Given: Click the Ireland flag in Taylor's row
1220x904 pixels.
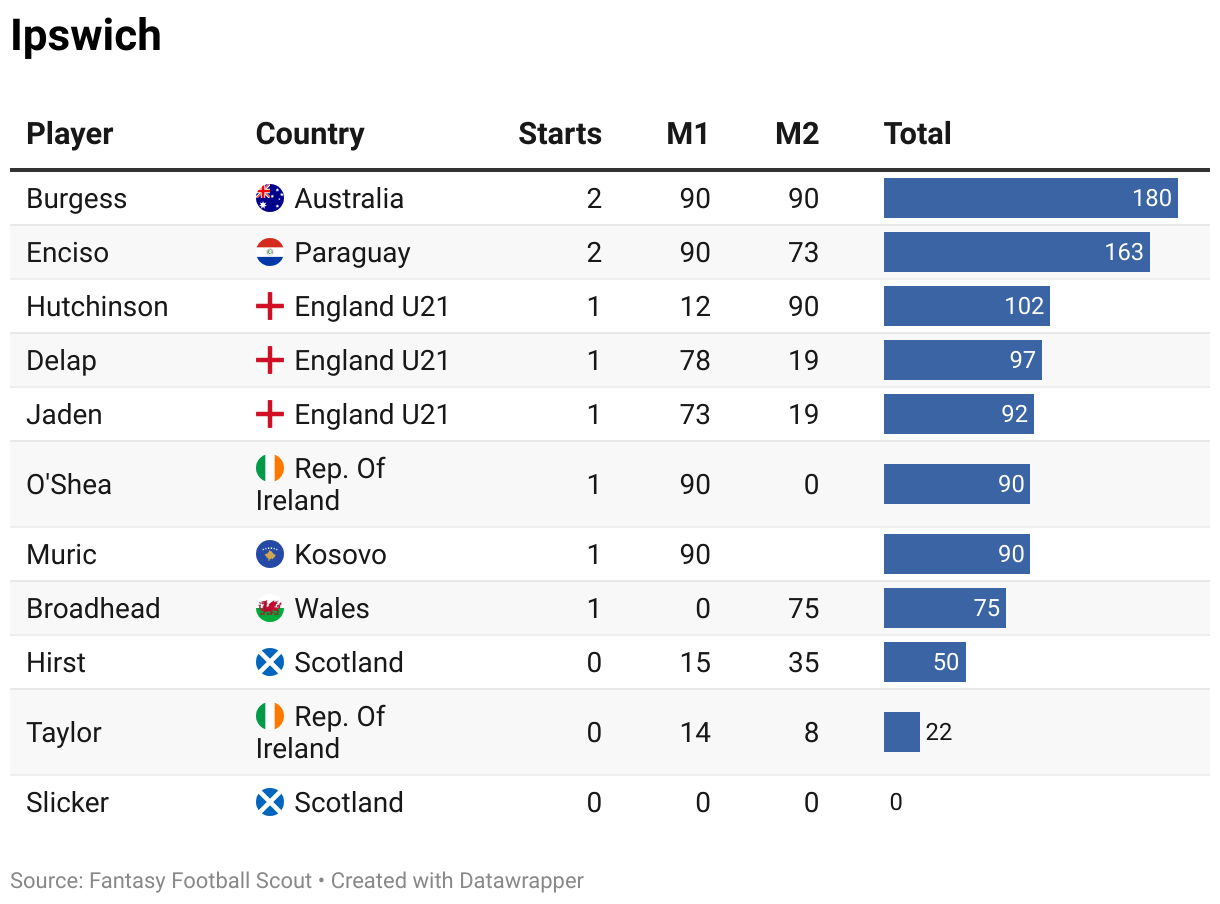Looking at the screenshot, I should [270, 716].
